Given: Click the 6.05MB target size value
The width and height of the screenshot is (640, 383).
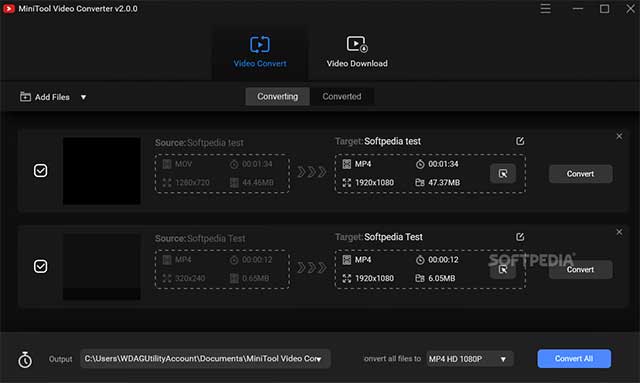Looking at the screenshot, I should (x=442, y=278).
